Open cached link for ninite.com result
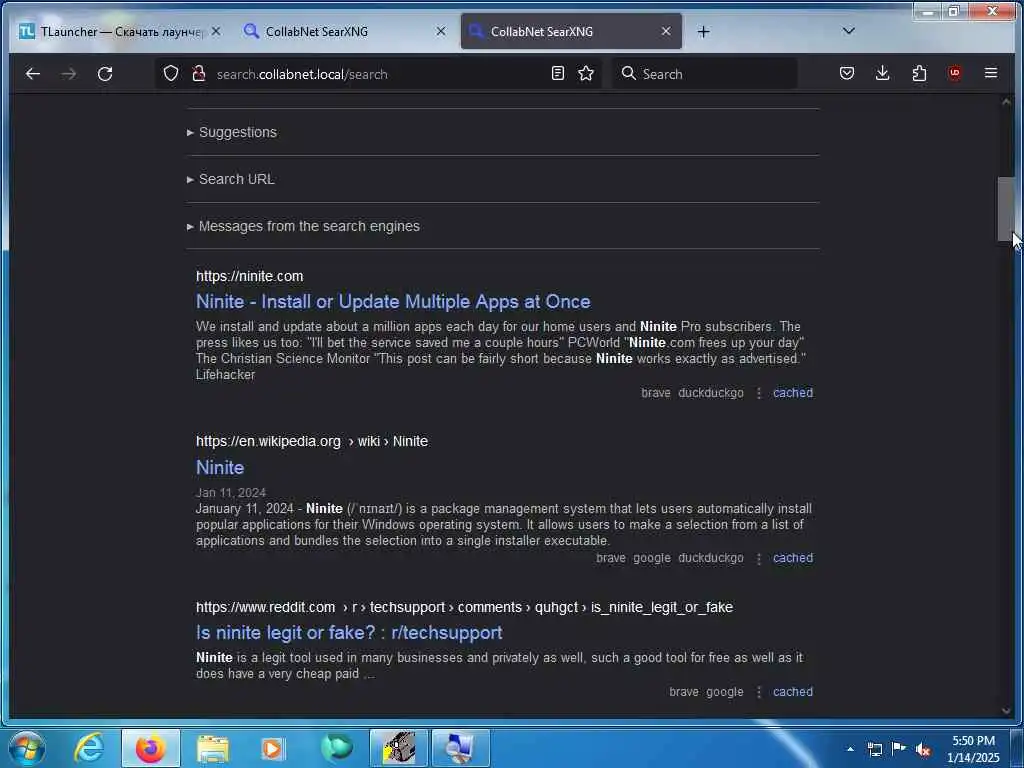This screenshot has width=1024, height=768. (x=793, y=392)
